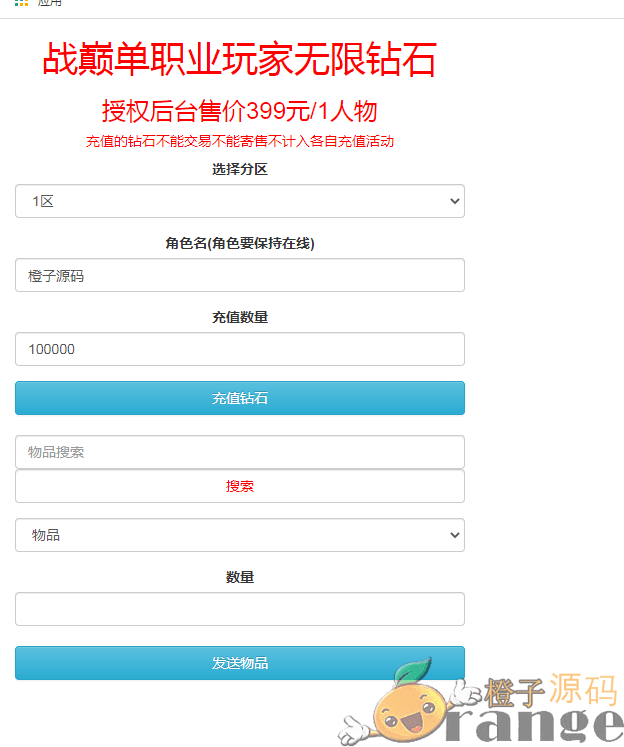Click the notice 充值的钻石不能交易不能寄售不计入各自充值活动
Image resolution: width=624 pixels, height=747 pixels.
tap(240, 141)
